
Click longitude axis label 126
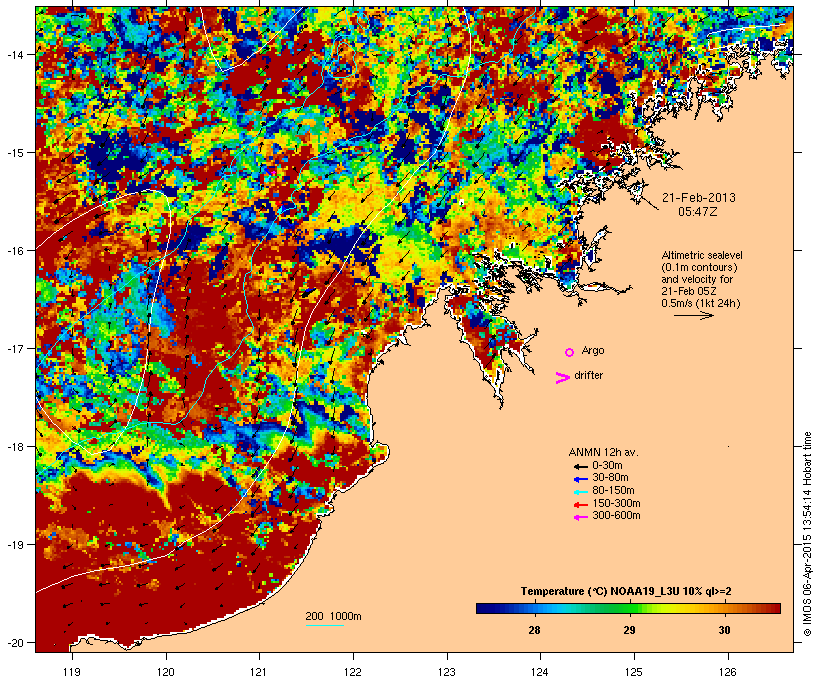click(727, 672)
